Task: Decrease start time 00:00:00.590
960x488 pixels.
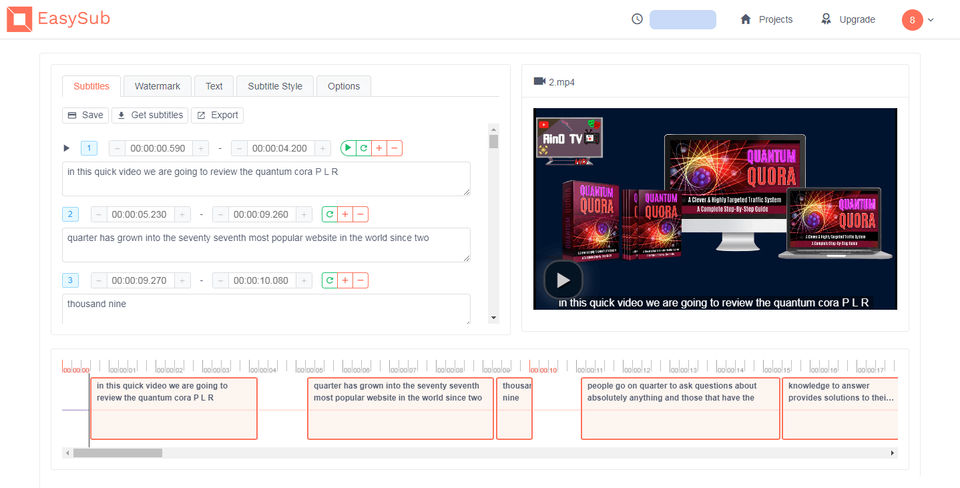Action: (117, 148)
